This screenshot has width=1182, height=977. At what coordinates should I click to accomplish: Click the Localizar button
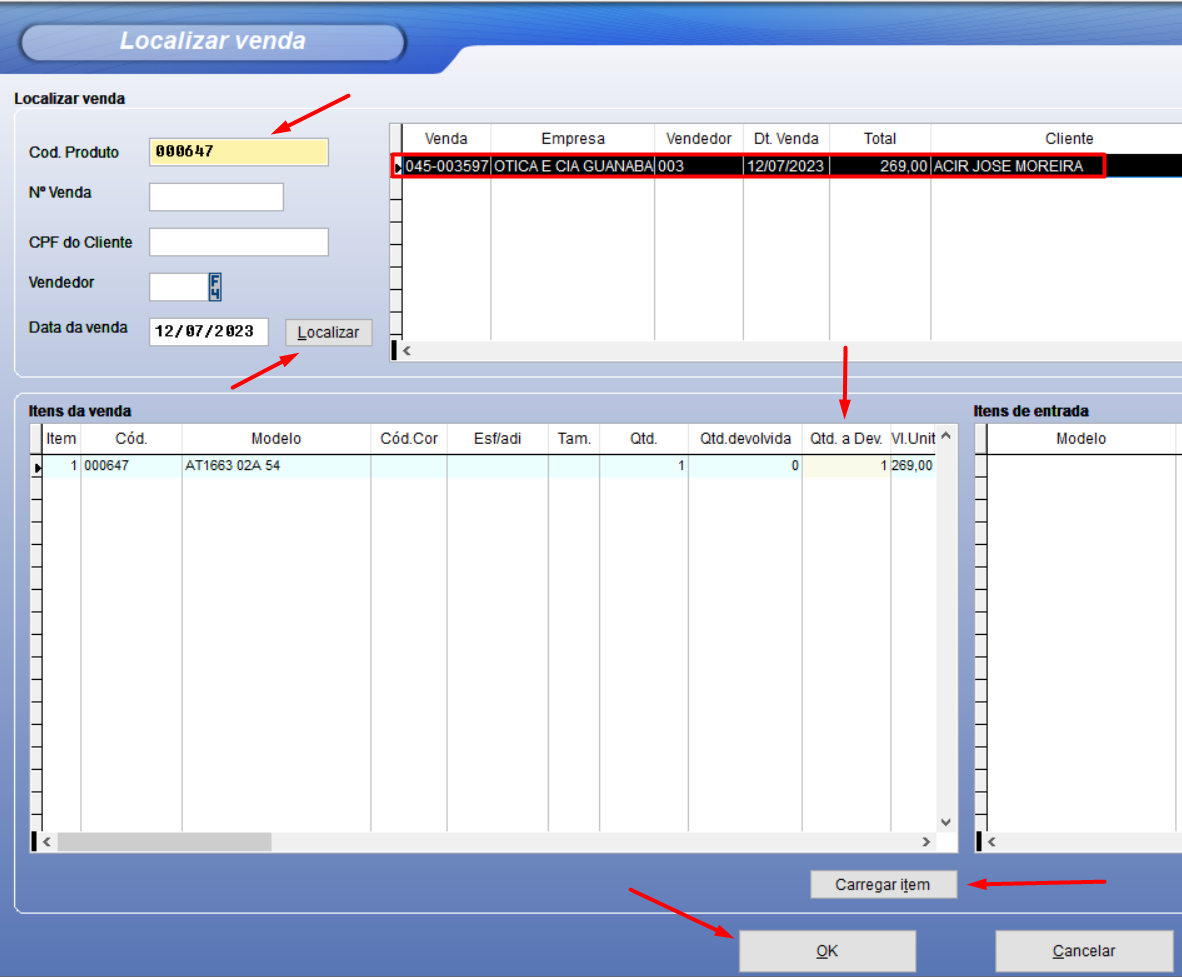coord(328,333)
